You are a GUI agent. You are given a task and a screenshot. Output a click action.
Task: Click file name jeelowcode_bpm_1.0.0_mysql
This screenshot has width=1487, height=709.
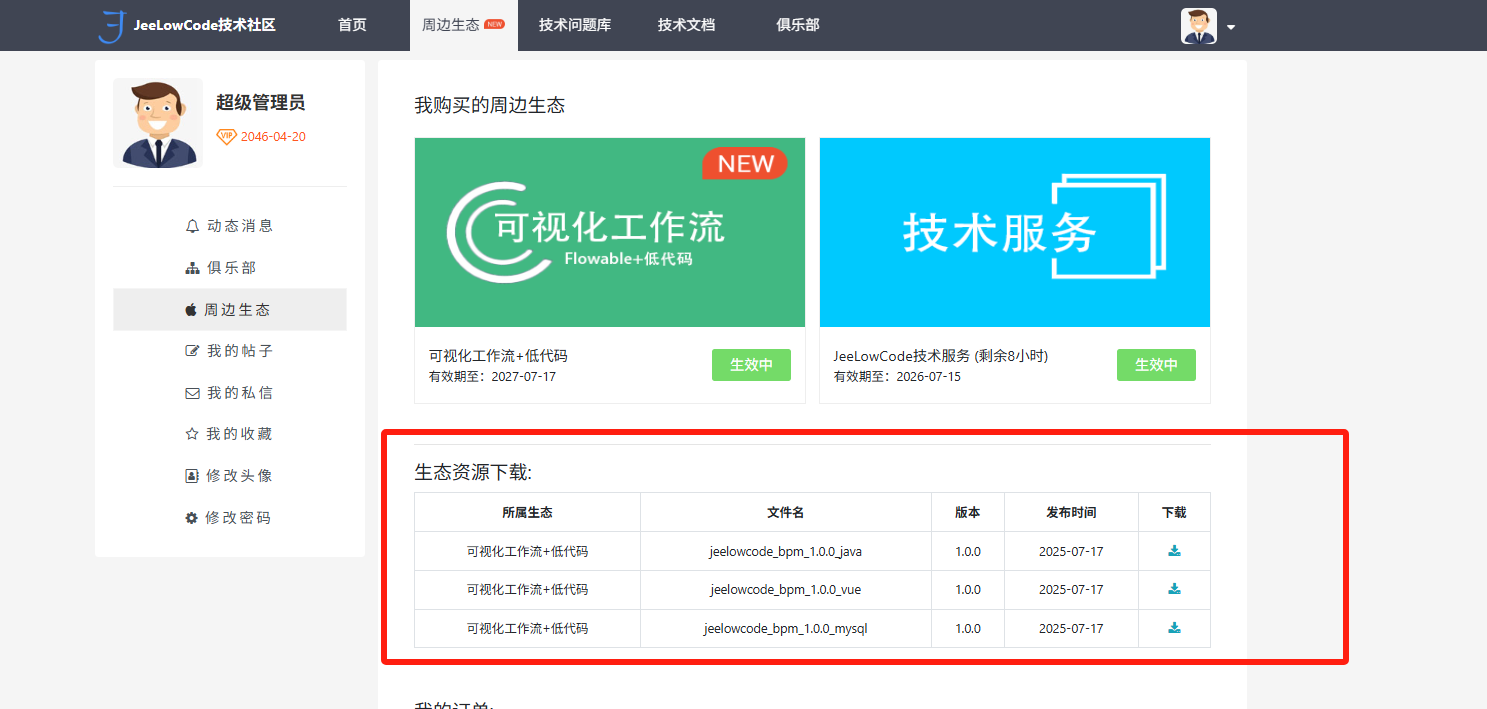(x=785, y=628)
